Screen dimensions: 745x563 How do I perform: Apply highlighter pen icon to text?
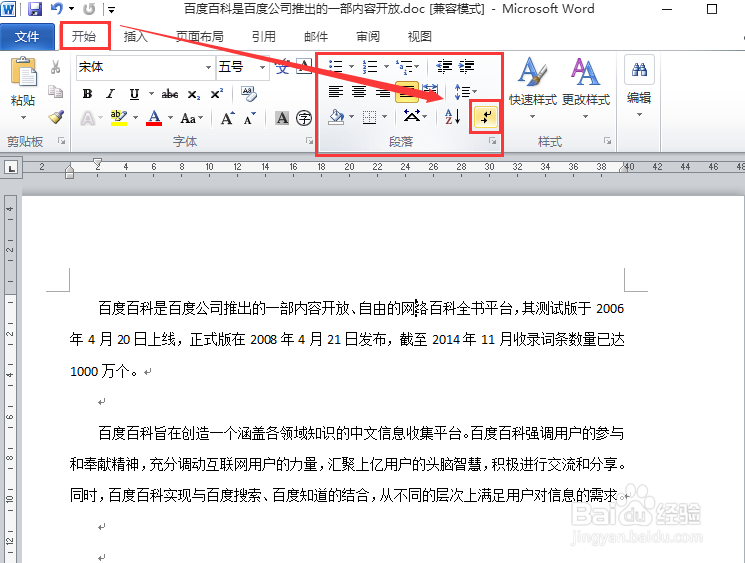(119, 117)
